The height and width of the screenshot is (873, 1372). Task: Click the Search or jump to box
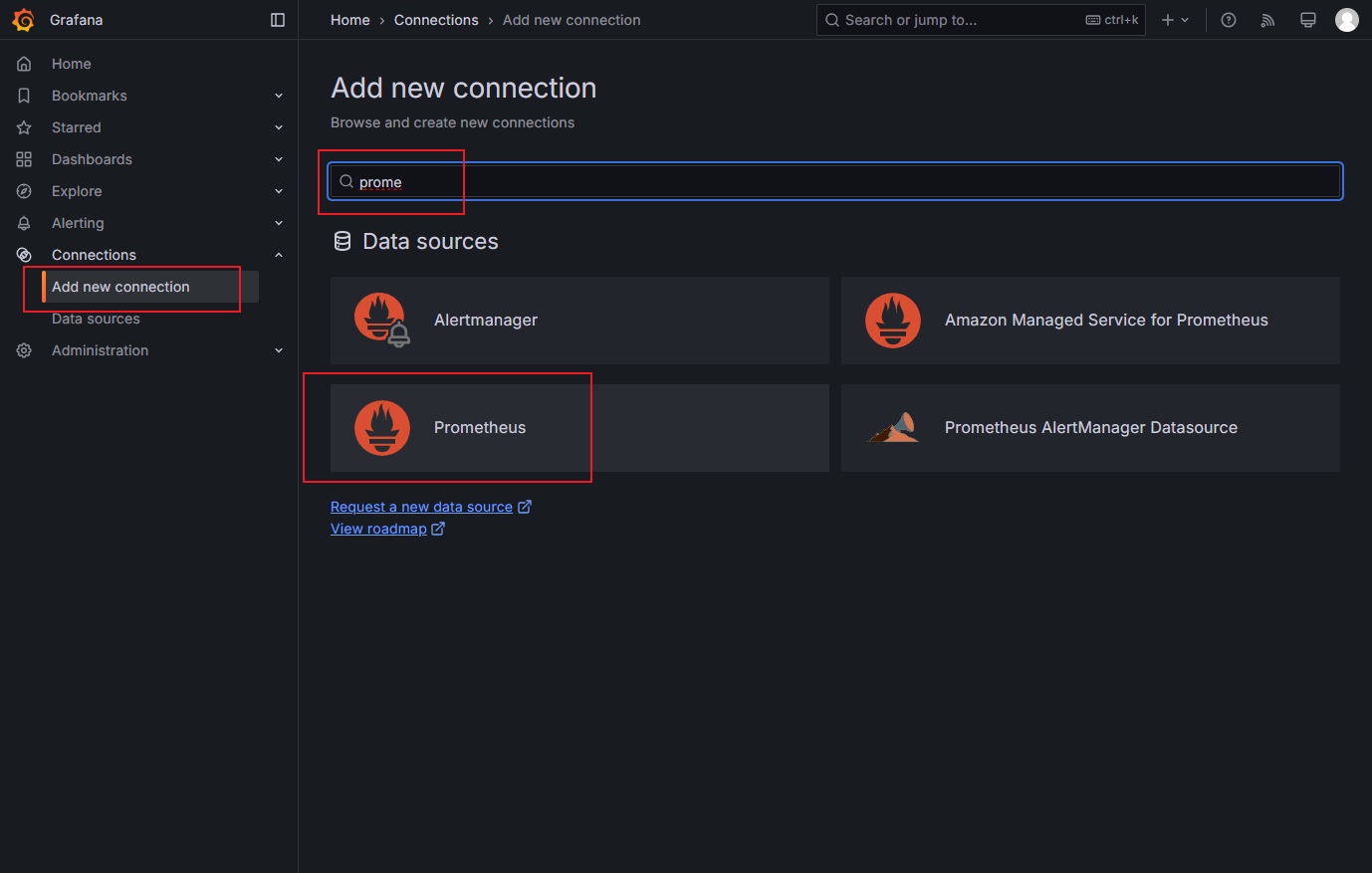coord(981,20)
